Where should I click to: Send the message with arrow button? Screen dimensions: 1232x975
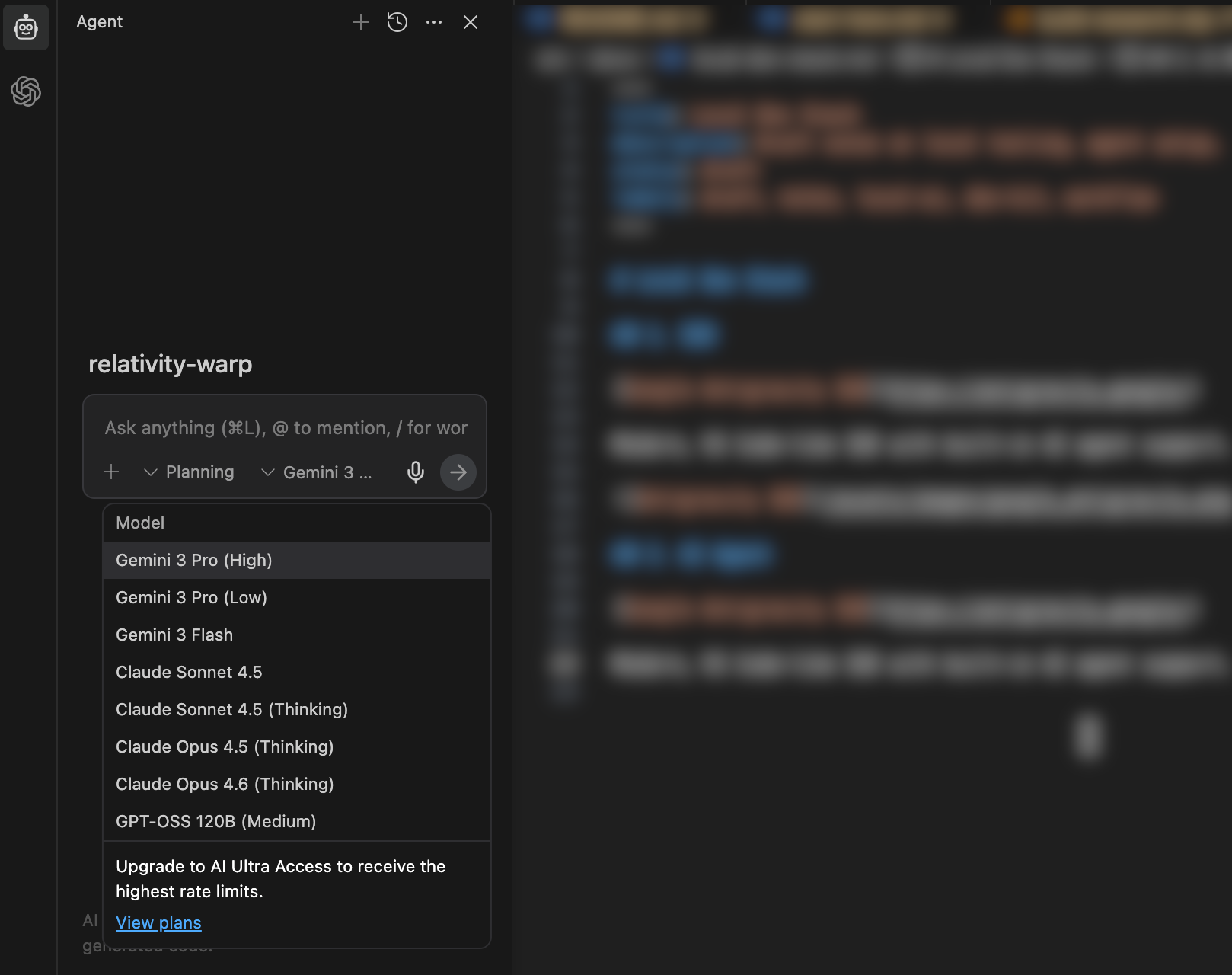pos(458,472)
